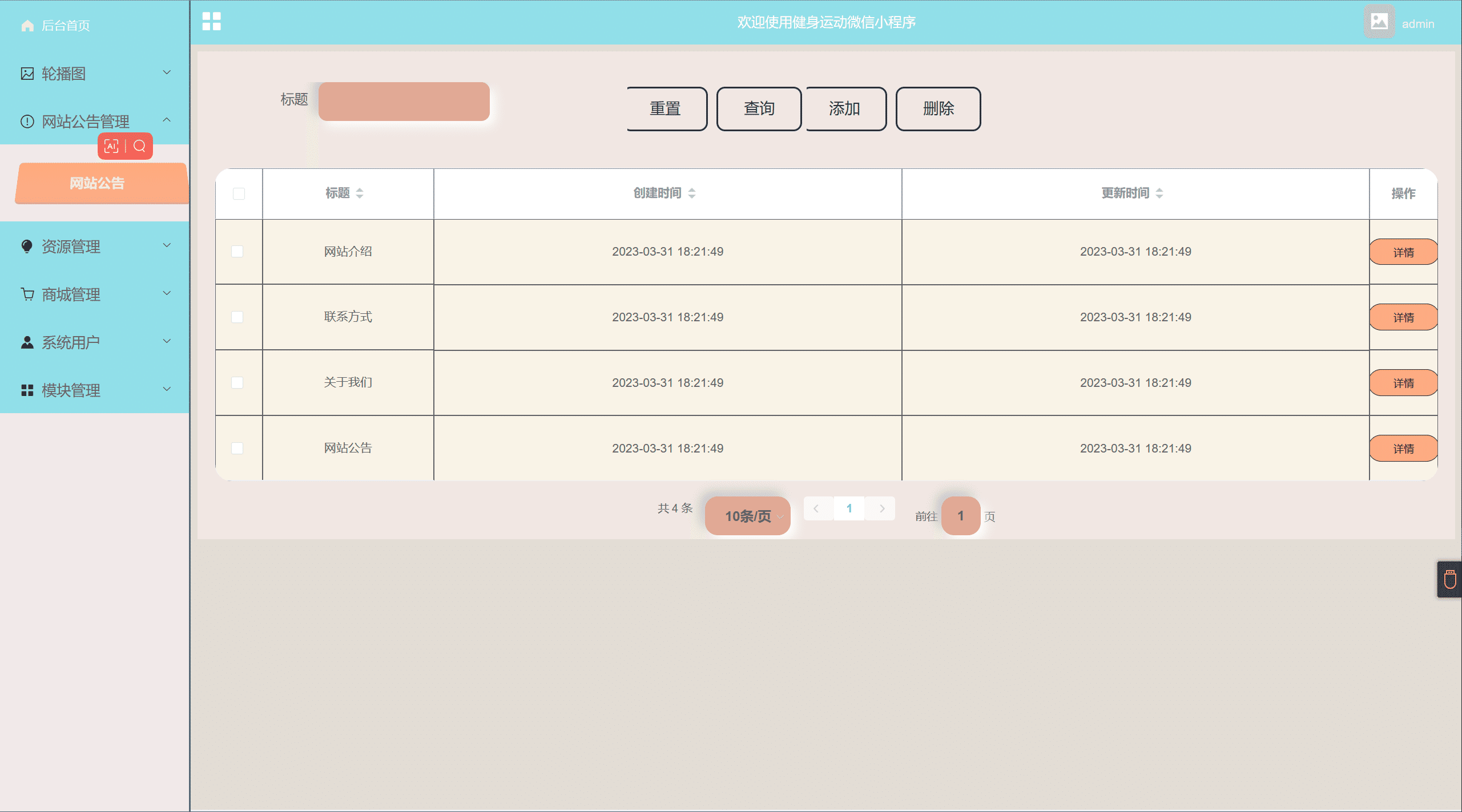Click the floating mouse widget on right edge
Screen dimensions: 1462x812
pyautogui.click(x=1450, y=580)
